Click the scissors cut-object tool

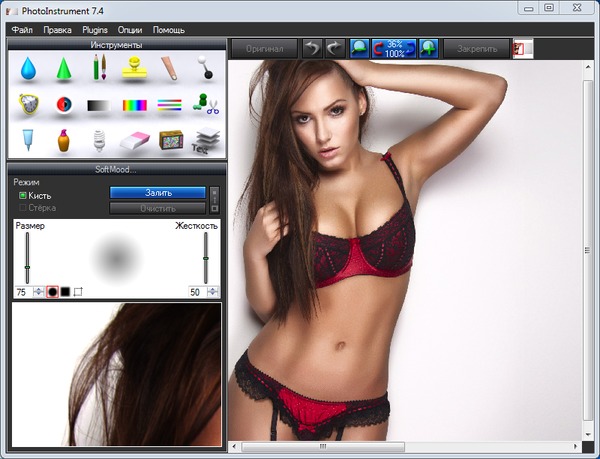point(207,105)
